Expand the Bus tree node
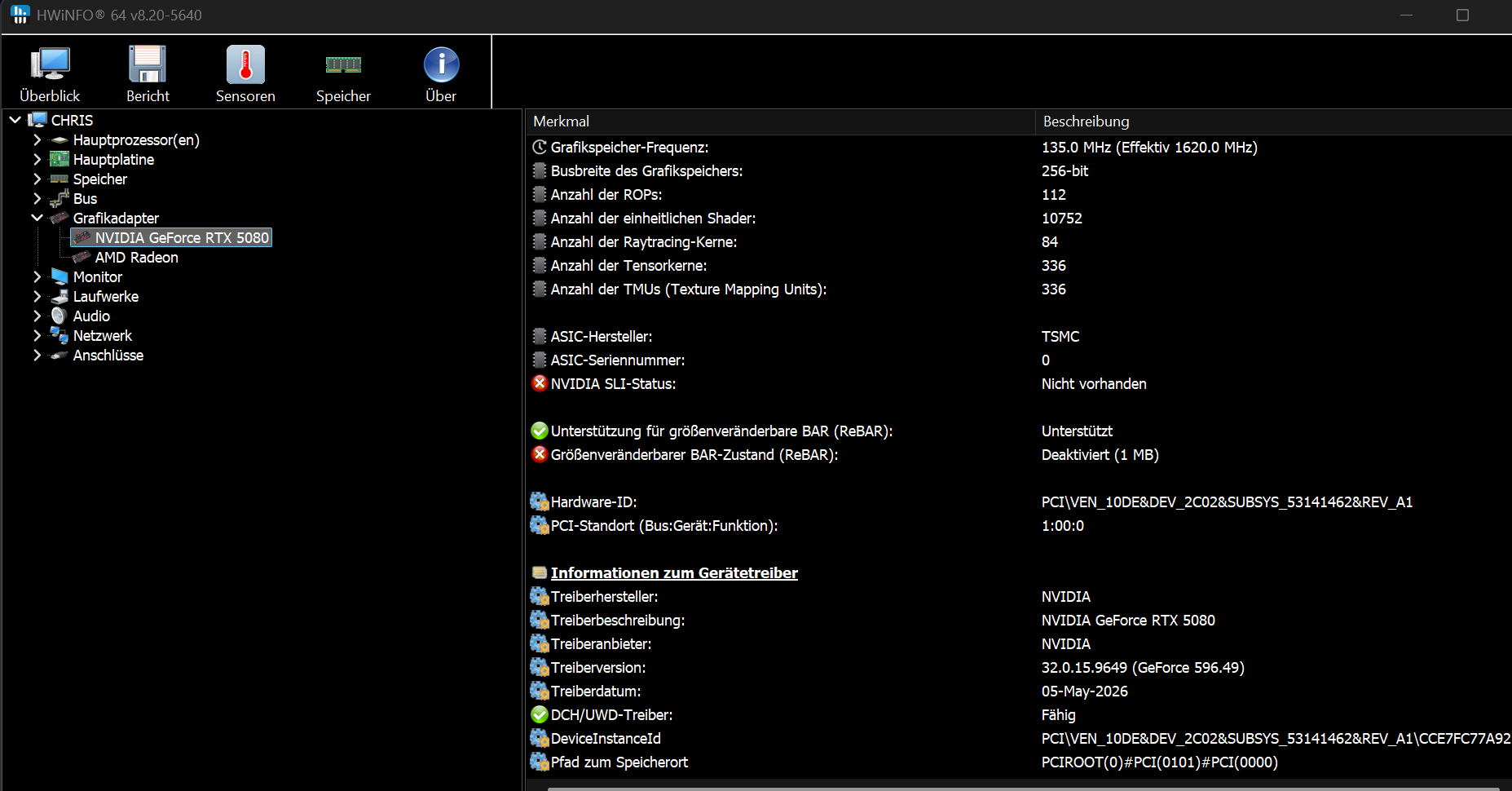1512x791 pixels. click(x=37, y=198)
